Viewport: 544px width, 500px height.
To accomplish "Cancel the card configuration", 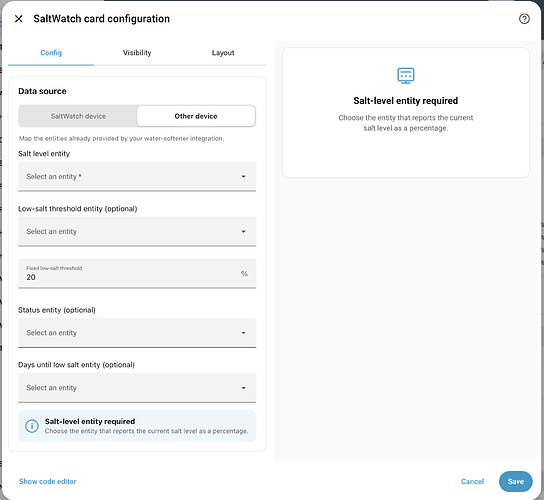I will (472, 481).
